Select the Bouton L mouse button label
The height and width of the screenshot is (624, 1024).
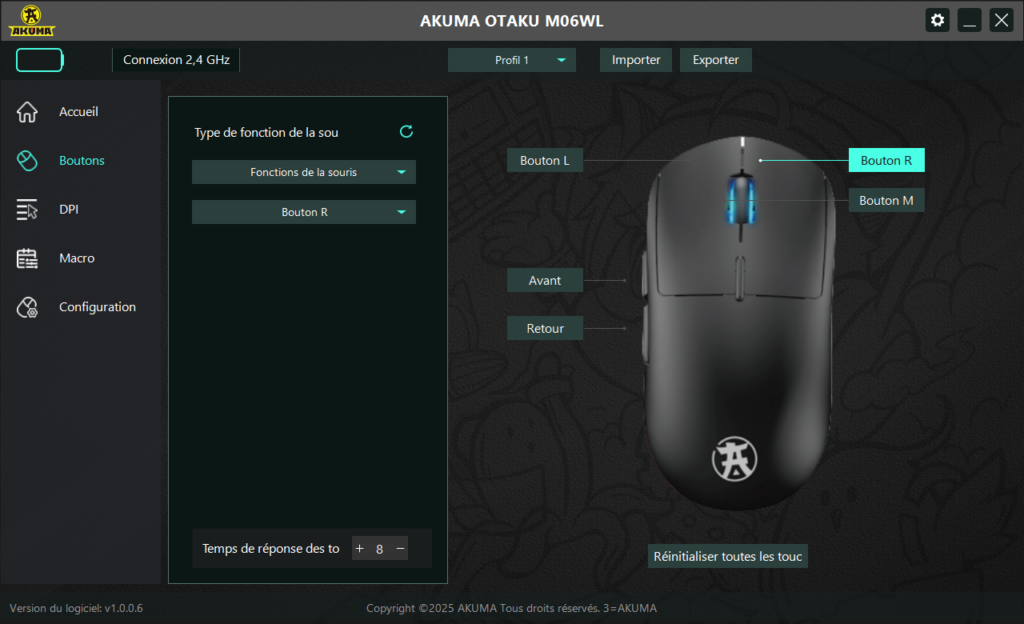click(x=545, y=161)
